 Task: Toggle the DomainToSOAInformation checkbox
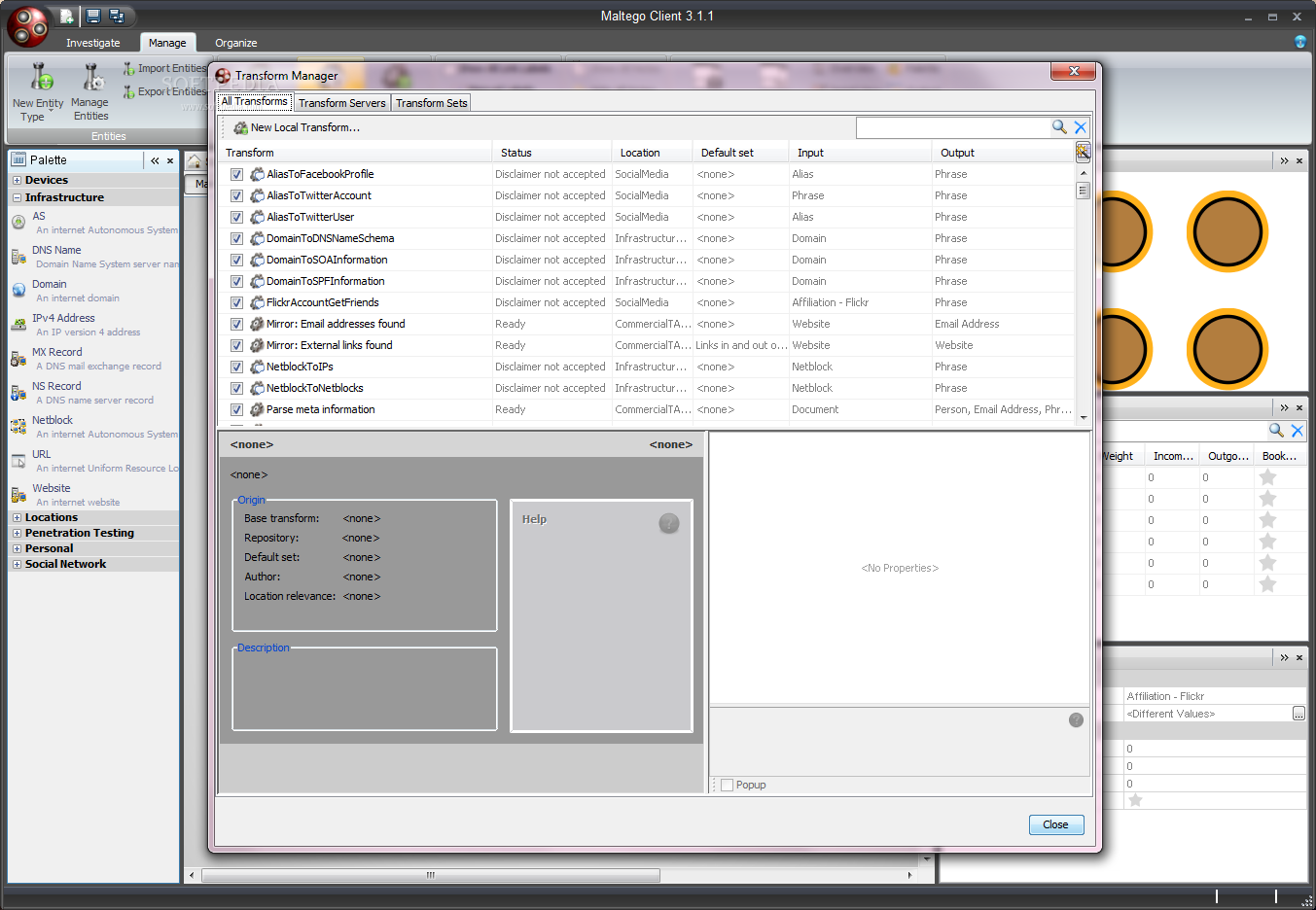click(x=236, y=260)
